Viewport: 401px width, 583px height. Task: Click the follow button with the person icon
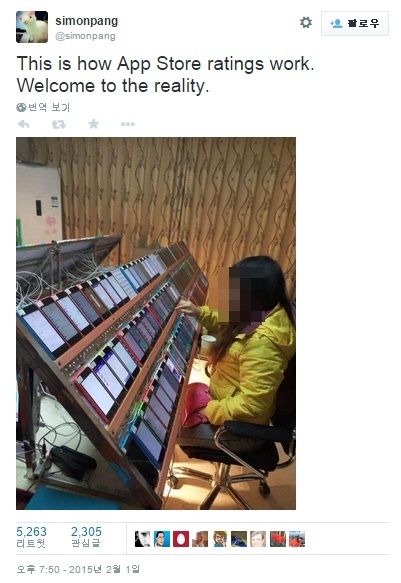coord(355,23)
